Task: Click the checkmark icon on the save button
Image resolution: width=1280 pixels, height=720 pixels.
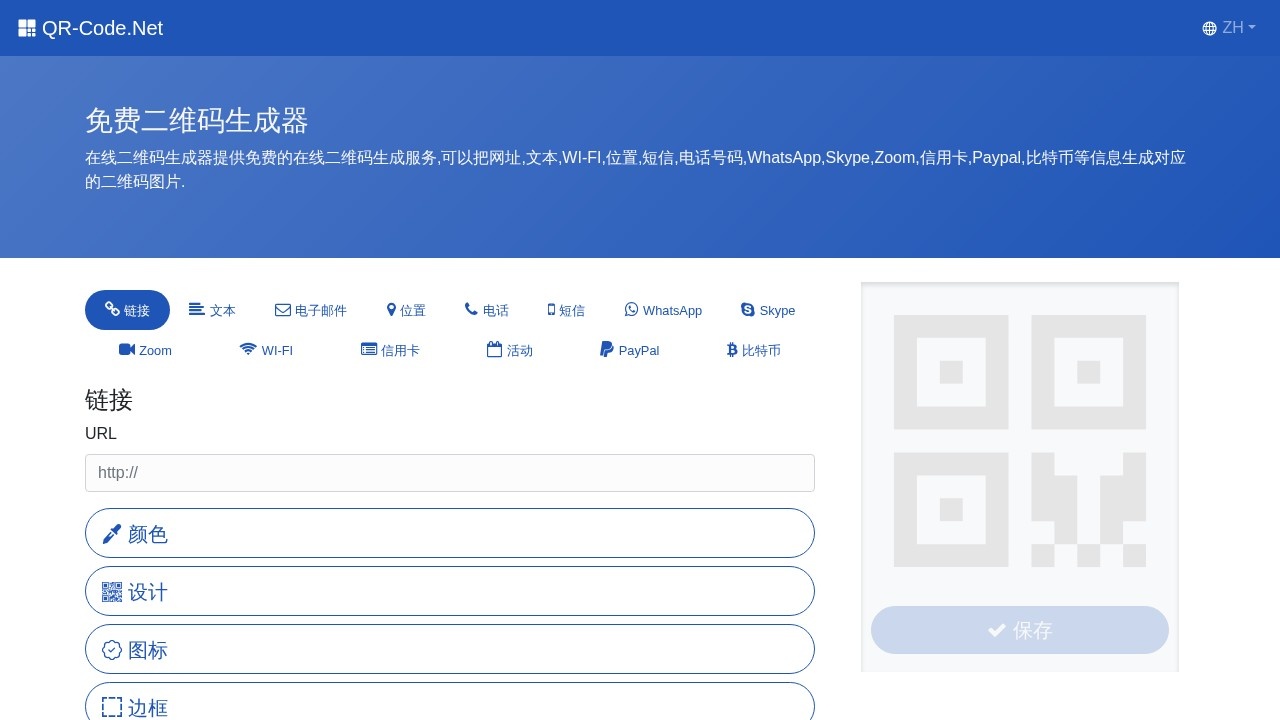Action: click(997, 630)
